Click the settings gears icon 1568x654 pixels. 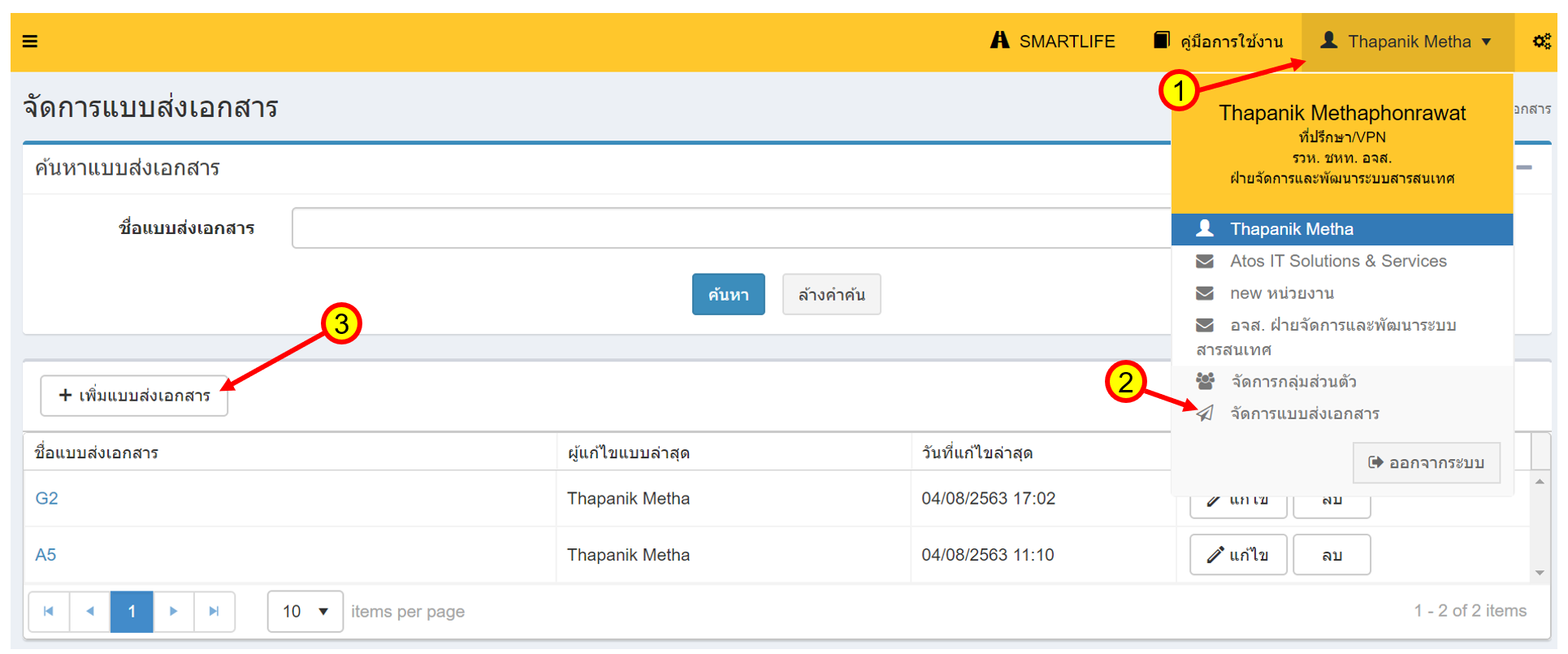pos(1541,41)
